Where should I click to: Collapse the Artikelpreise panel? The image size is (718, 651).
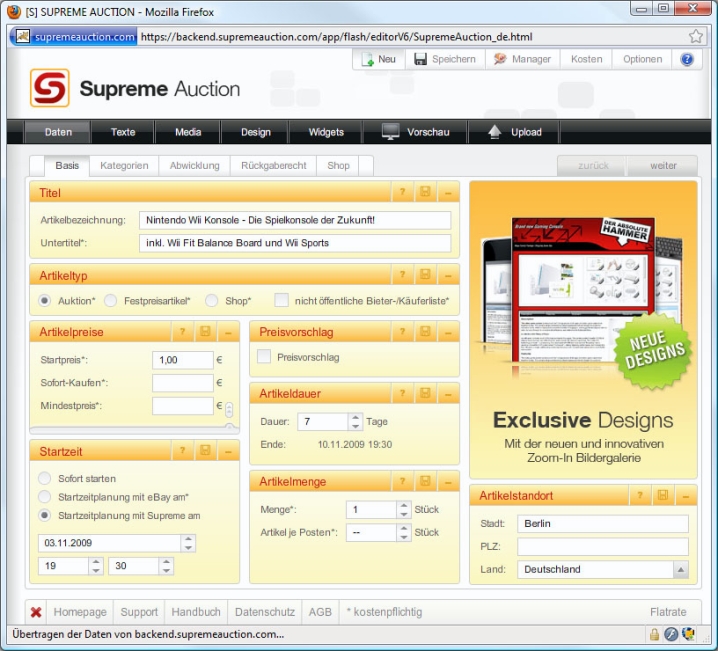point(229,332)
